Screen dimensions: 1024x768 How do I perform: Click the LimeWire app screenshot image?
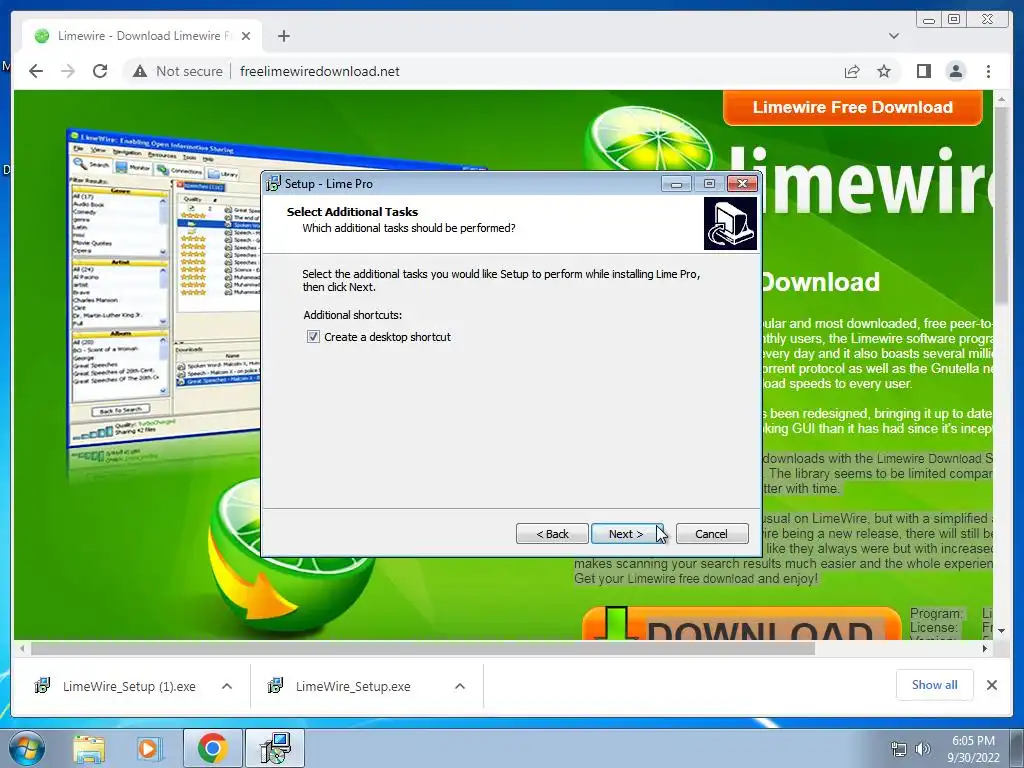[x=165, y=287]
